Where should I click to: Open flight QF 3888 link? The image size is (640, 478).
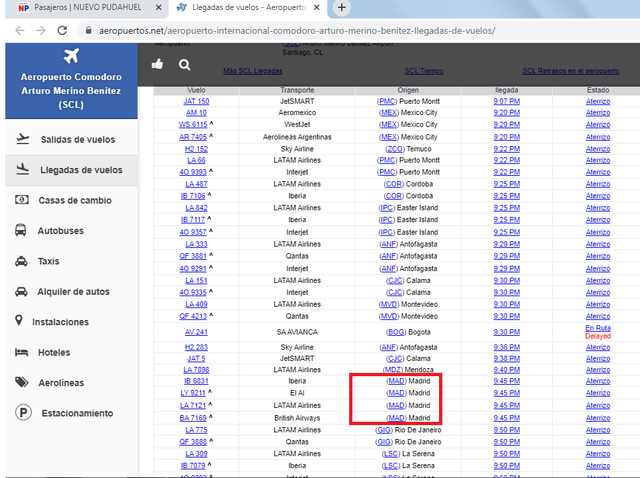point(193,442)
